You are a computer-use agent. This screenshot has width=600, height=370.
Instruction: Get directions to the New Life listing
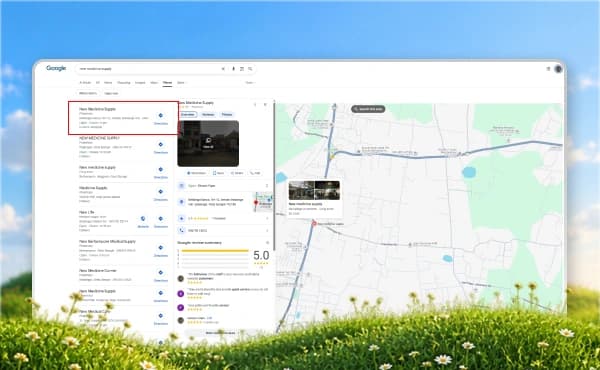[161, 221]
